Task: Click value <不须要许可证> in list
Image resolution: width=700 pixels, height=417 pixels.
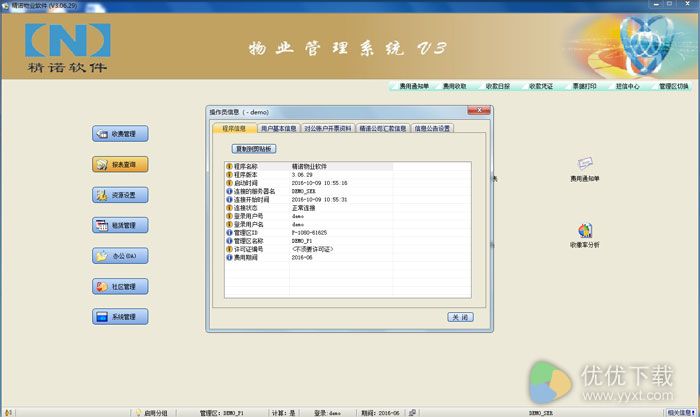Action: point(312,249)
